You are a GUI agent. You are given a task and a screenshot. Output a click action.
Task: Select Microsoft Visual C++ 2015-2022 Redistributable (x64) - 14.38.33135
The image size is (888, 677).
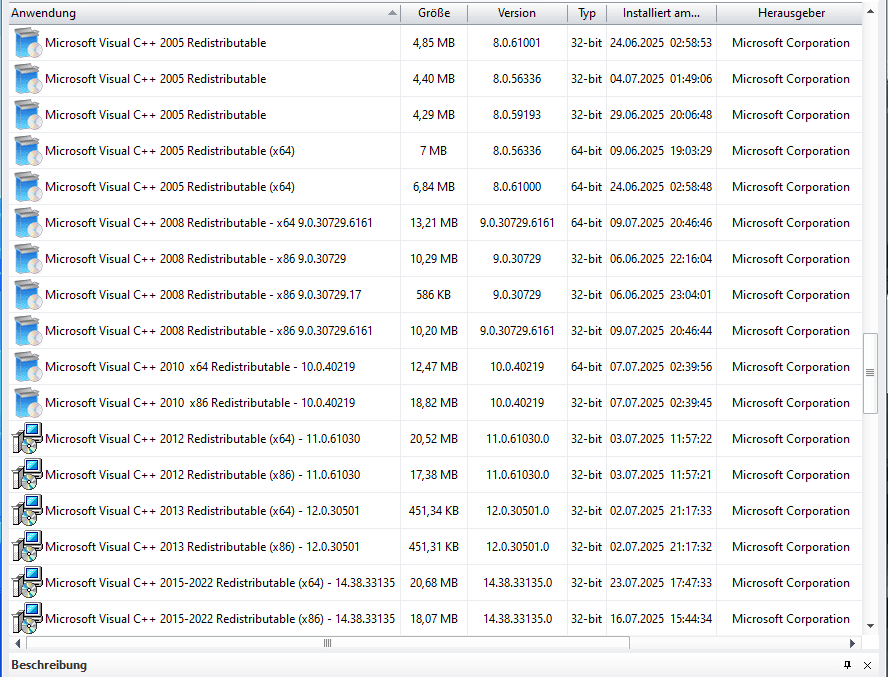220,583
